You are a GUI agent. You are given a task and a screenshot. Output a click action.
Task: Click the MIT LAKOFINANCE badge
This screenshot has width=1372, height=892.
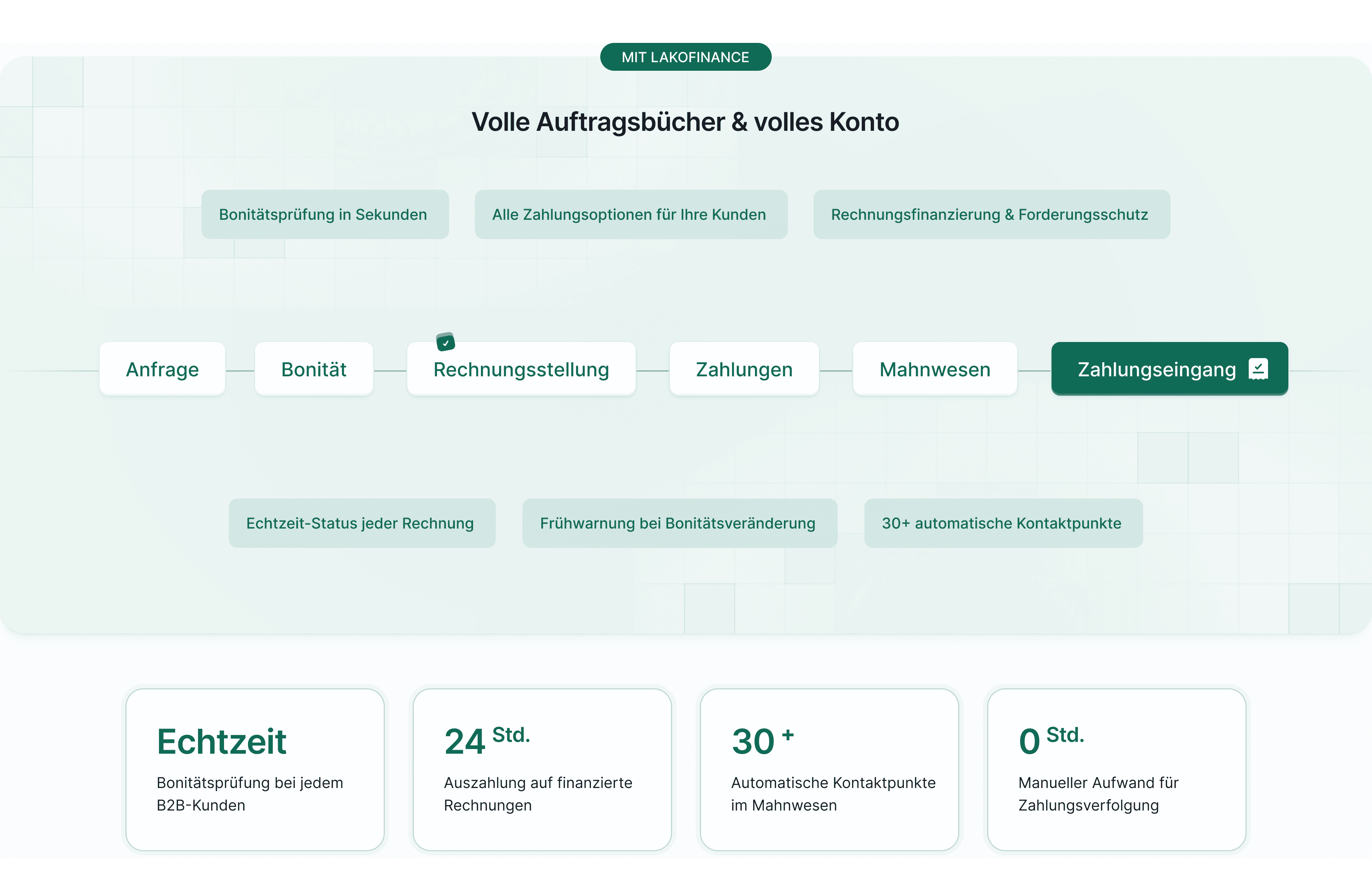coord(685,57)
